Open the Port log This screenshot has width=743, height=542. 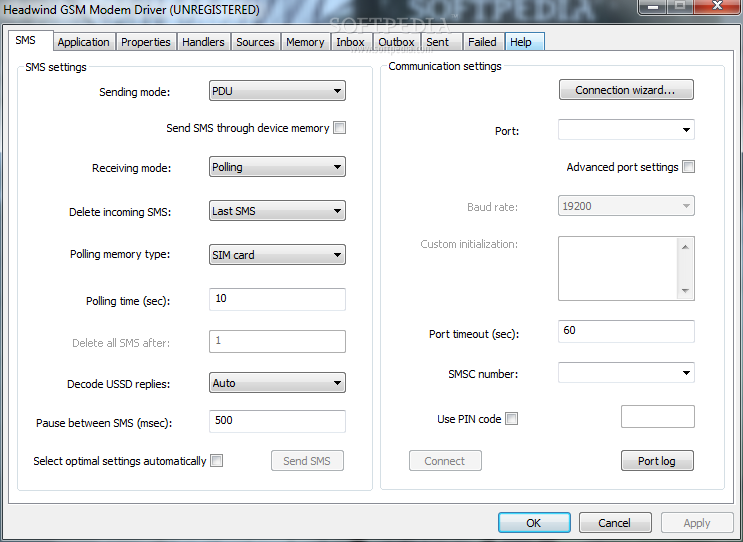pyautogui.click(x=657, y=461)
